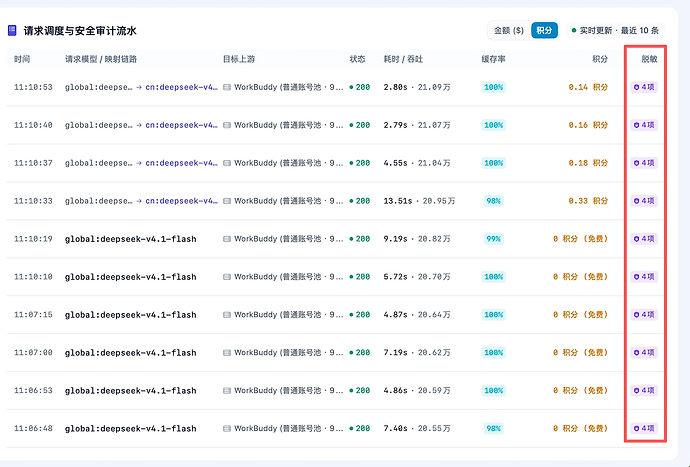Viewport: 690px width, 467px height.
Task: Switch the unit toggle to 金额 ($)
Action: [x=509, y=30]
